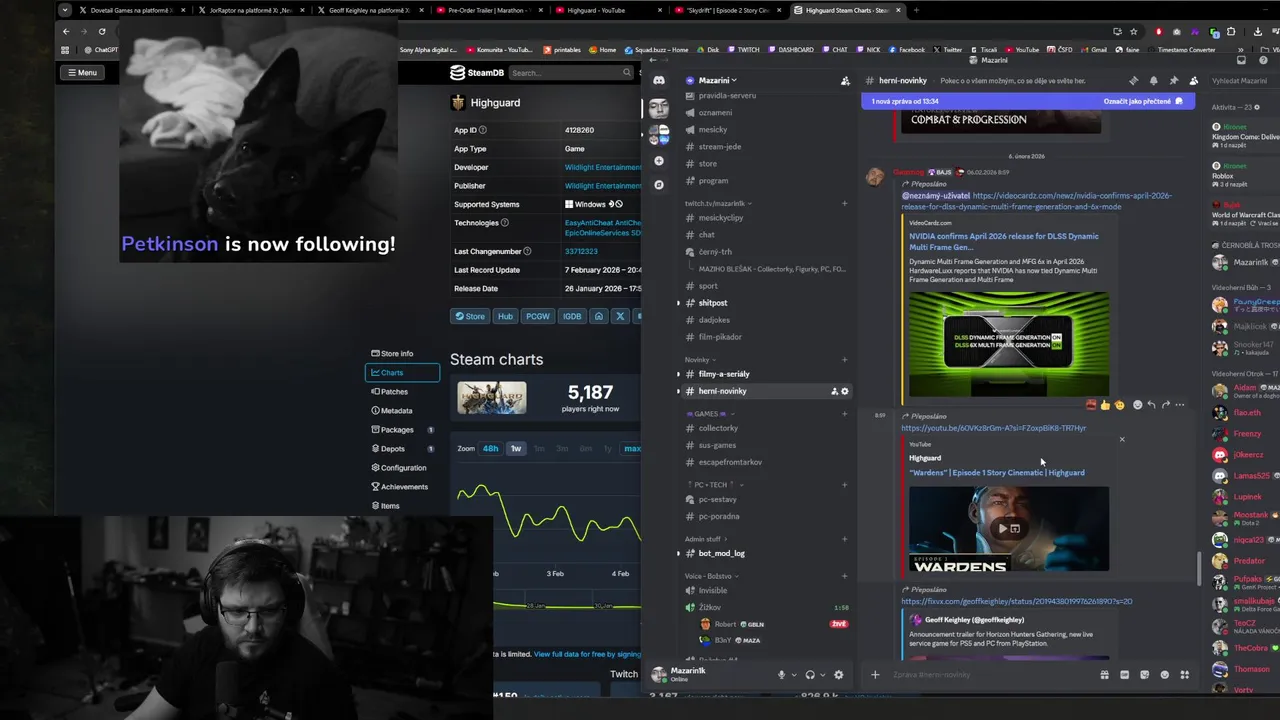
Task: Open the IGDB link button on SteamDB
Action: [x=572, y=316]
